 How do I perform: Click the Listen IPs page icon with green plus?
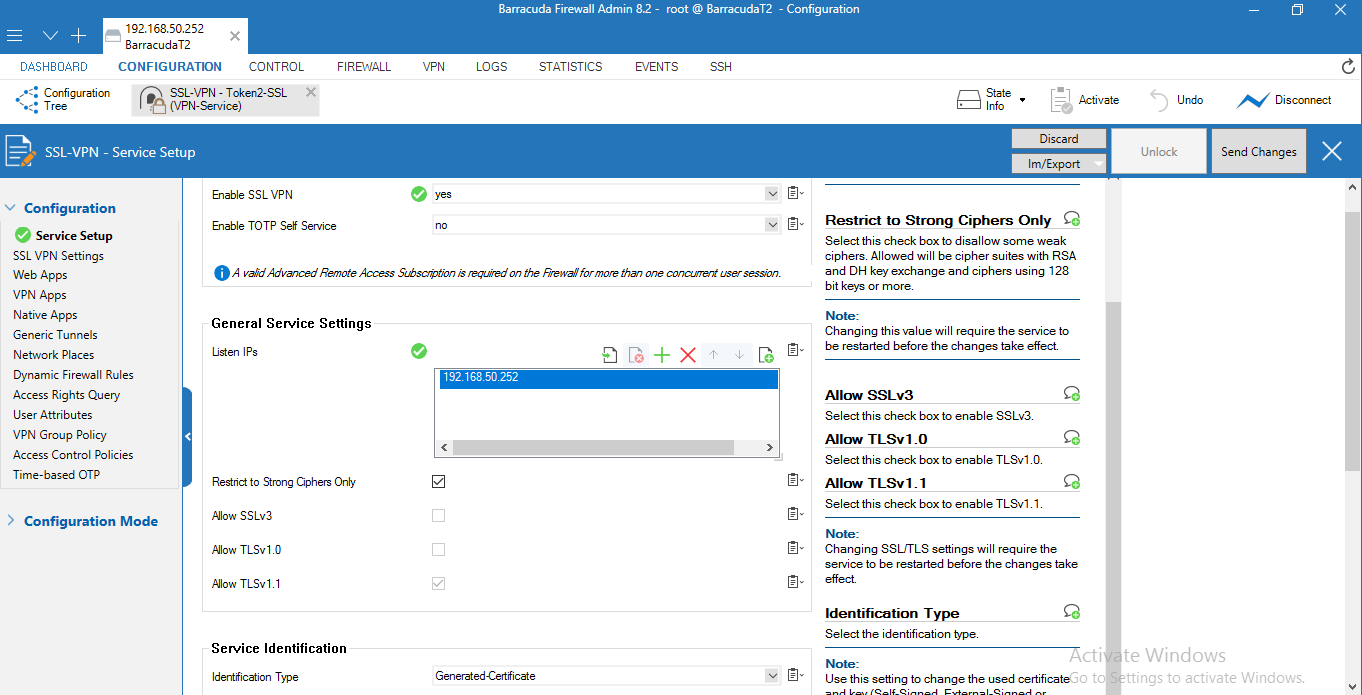[x=766, y=355]
